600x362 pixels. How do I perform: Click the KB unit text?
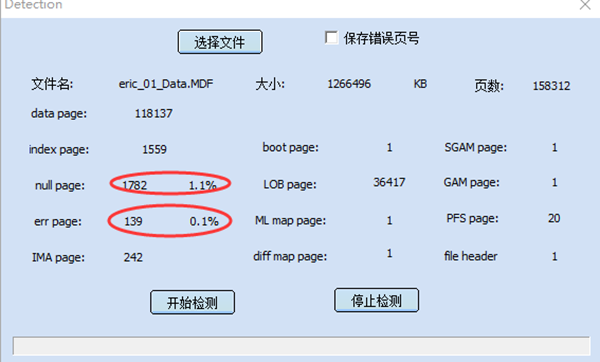(x=420, y=84)
